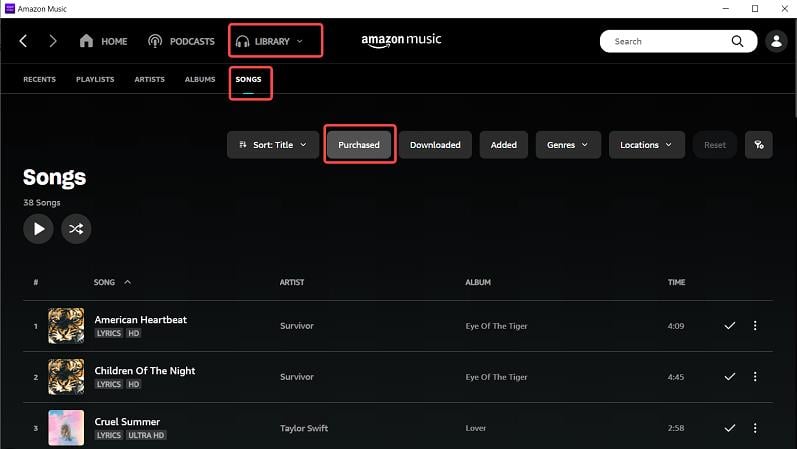
Task: Go forward with the right arrow
Action: 53,41
